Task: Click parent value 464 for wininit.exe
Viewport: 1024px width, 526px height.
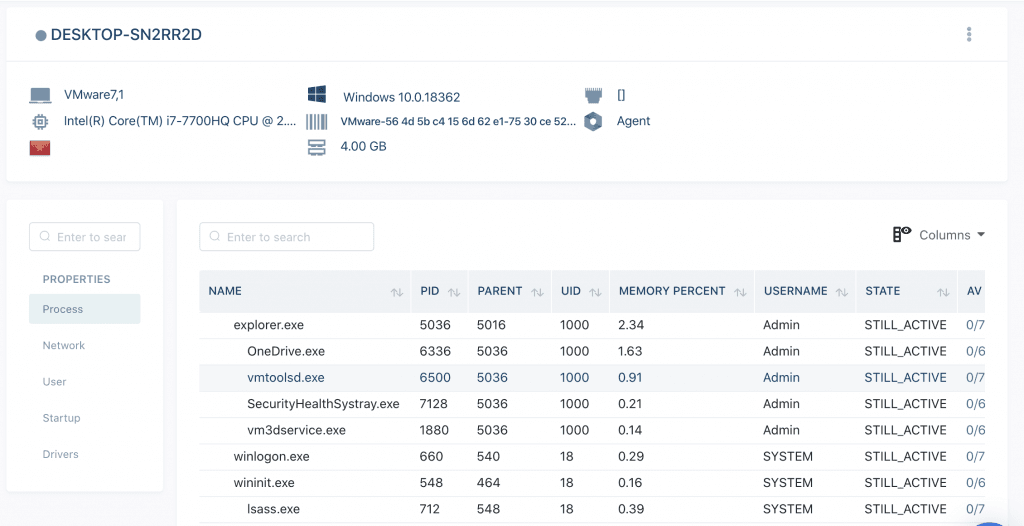Action: point(488,483)
